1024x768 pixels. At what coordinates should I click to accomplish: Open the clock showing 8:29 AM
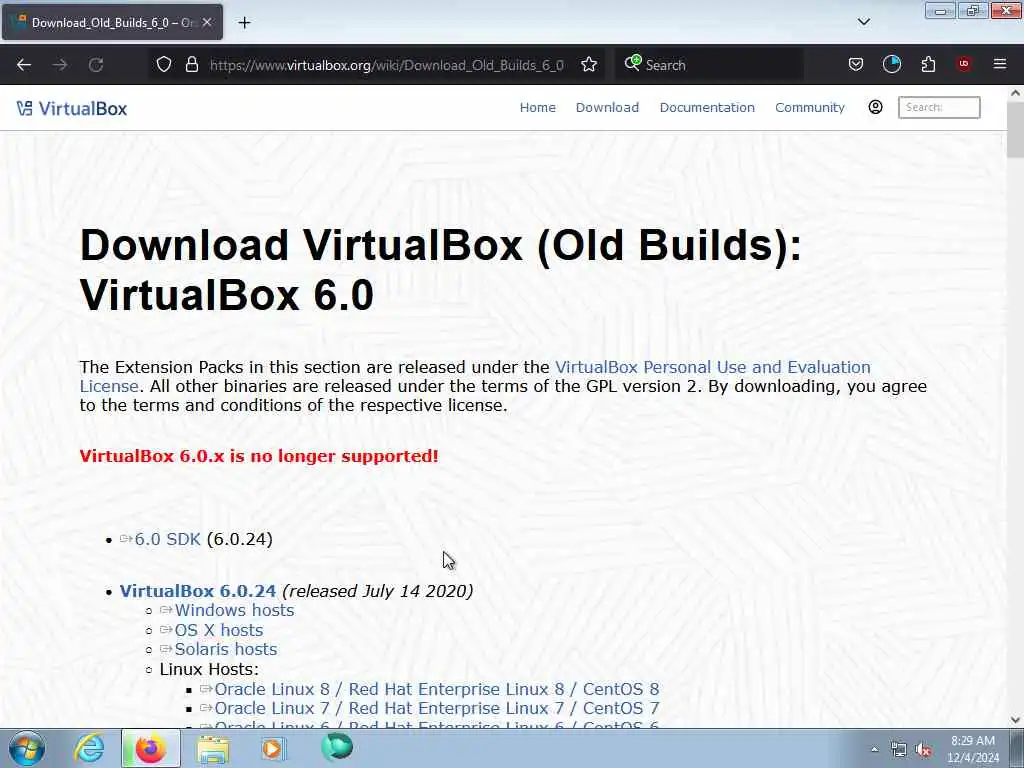click(x=973, y=749)
